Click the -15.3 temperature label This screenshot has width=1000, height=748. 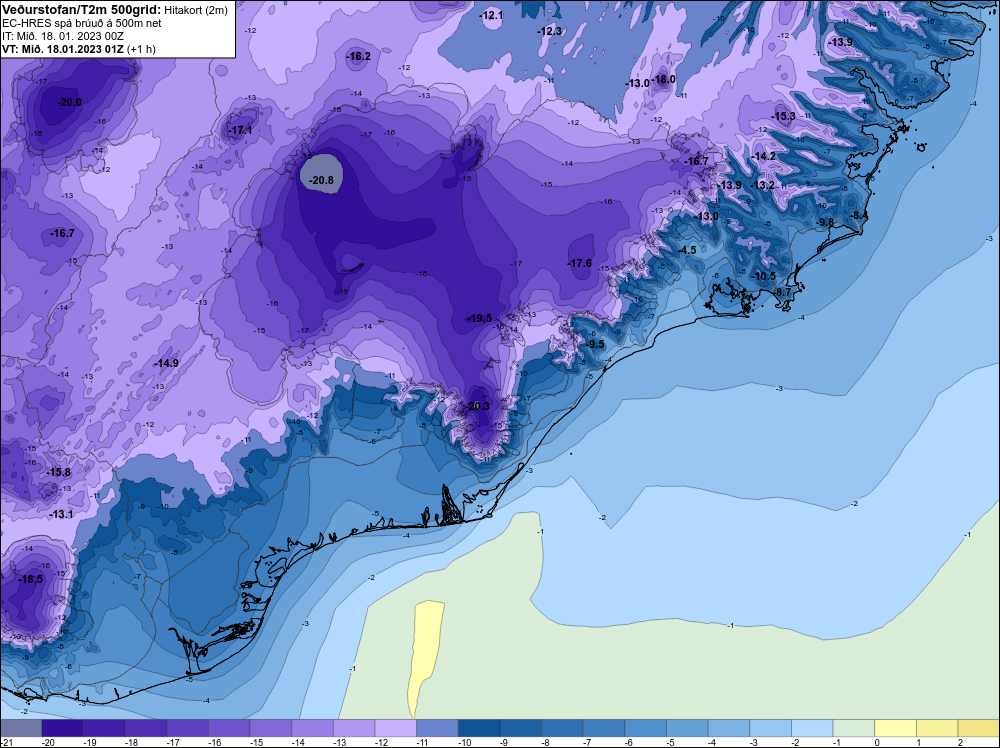(x=783, y=116)
